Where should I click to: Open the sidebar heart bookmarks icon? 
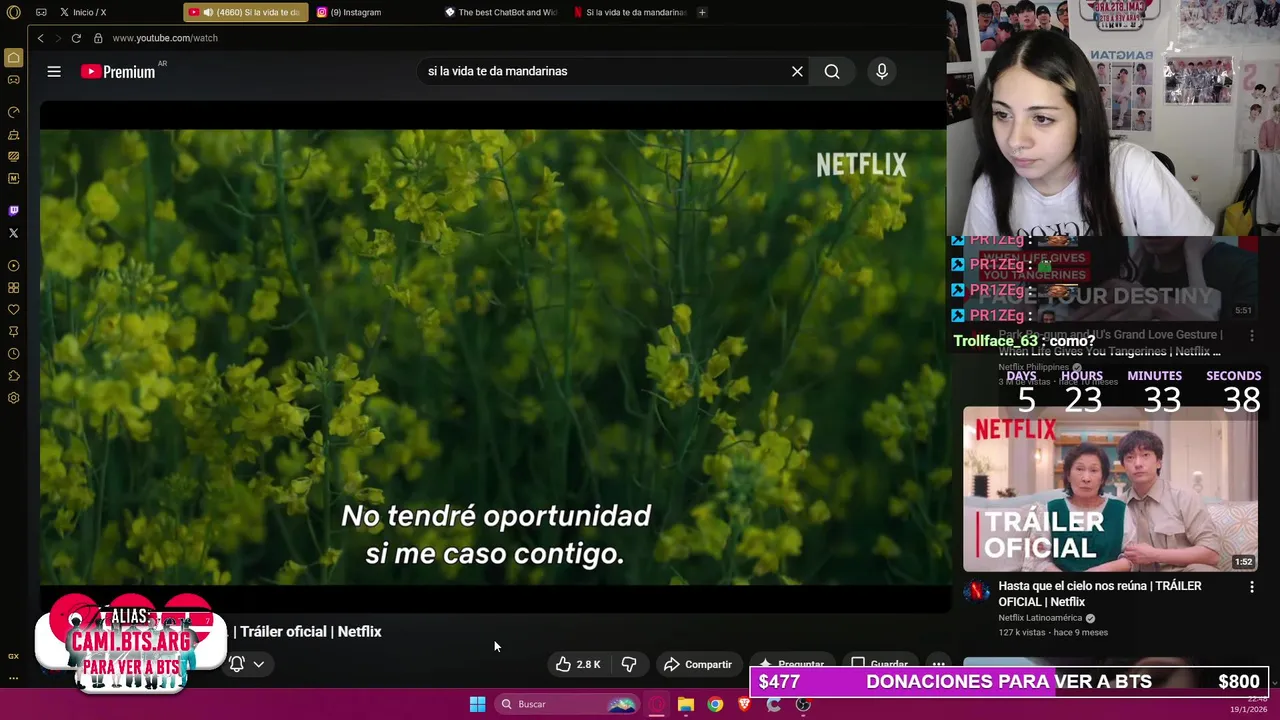[13, 310]
